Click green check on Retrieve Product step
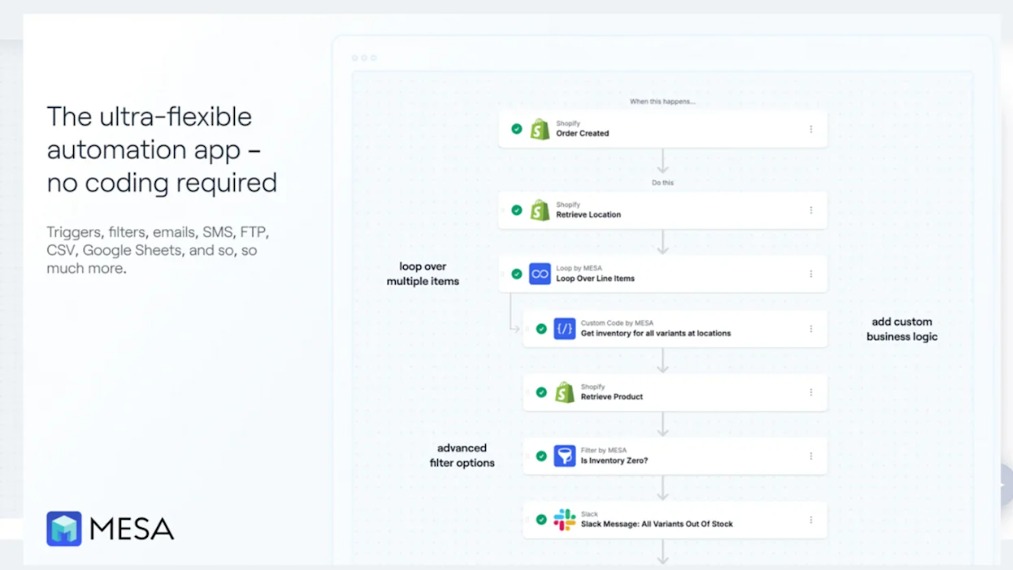Viewport: 1013px width, 570px height. coord(541,392)
